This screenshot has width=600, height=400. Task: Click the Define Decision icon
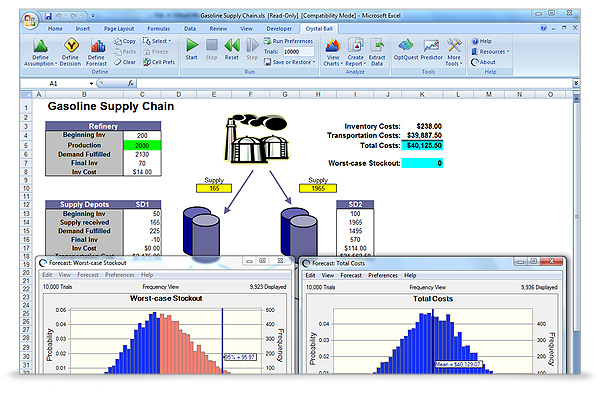[71, 47]
